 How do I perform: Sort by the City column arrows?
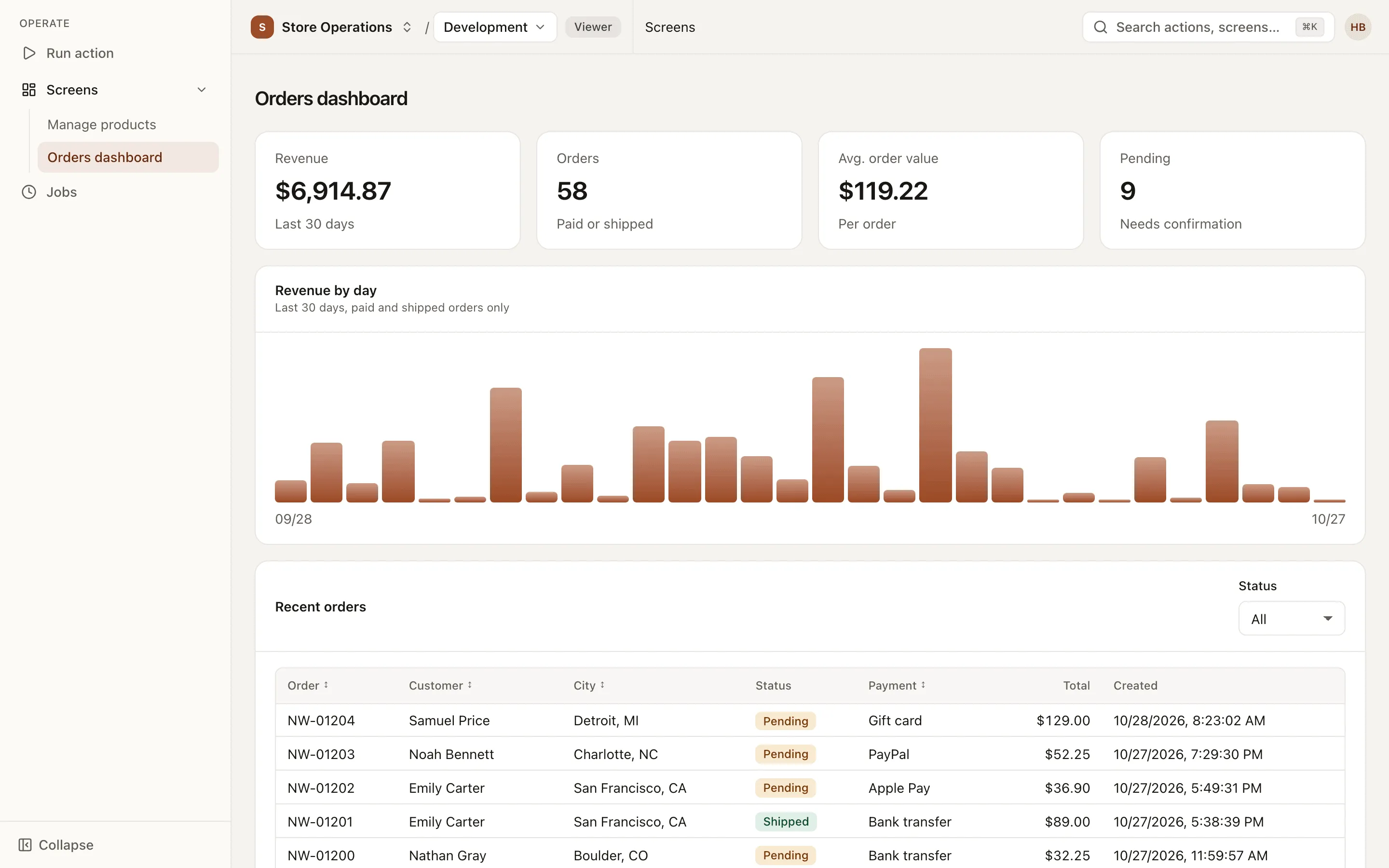pos(602,685)
